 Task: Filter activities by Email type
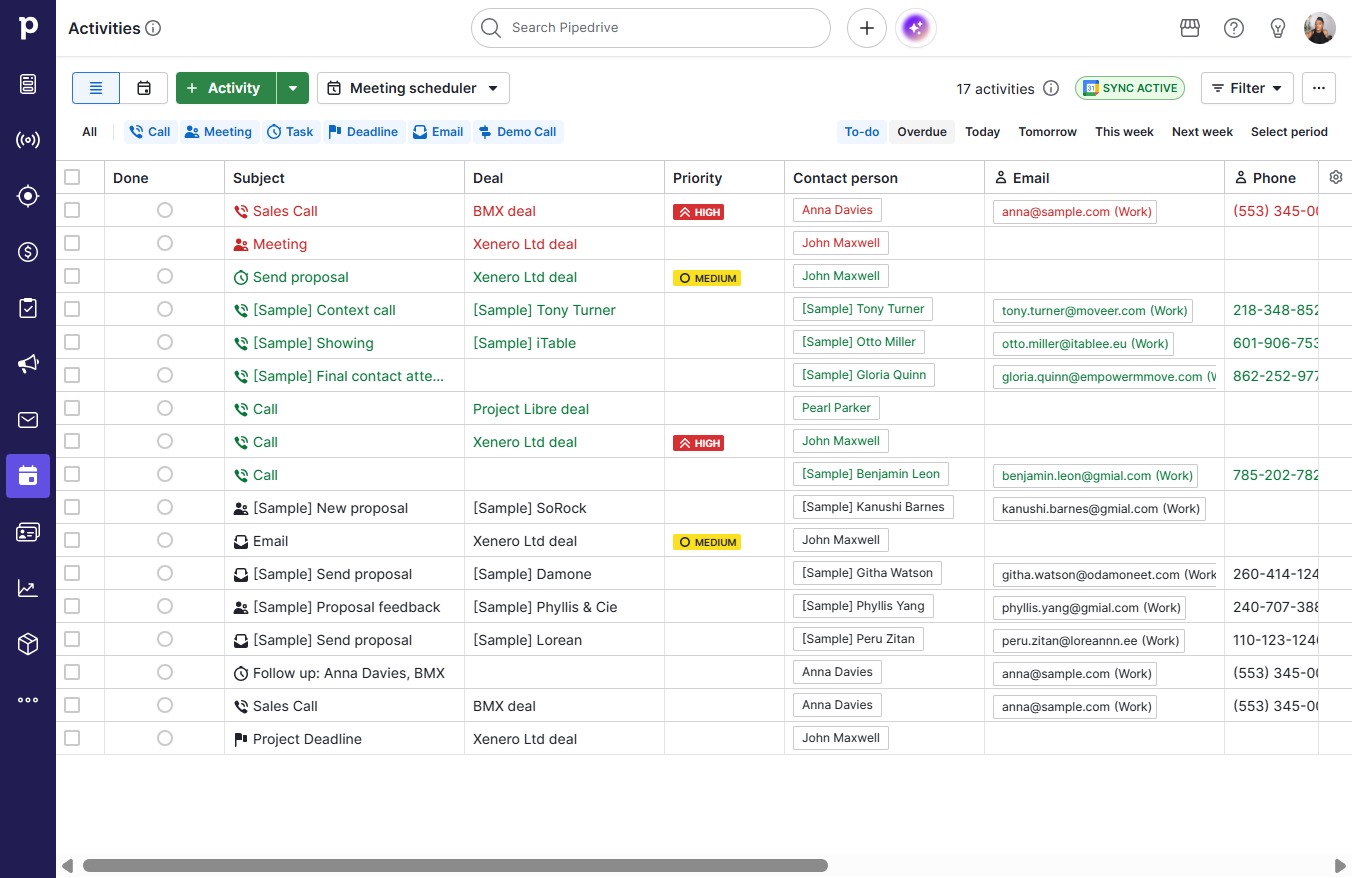tap(438, 132)
